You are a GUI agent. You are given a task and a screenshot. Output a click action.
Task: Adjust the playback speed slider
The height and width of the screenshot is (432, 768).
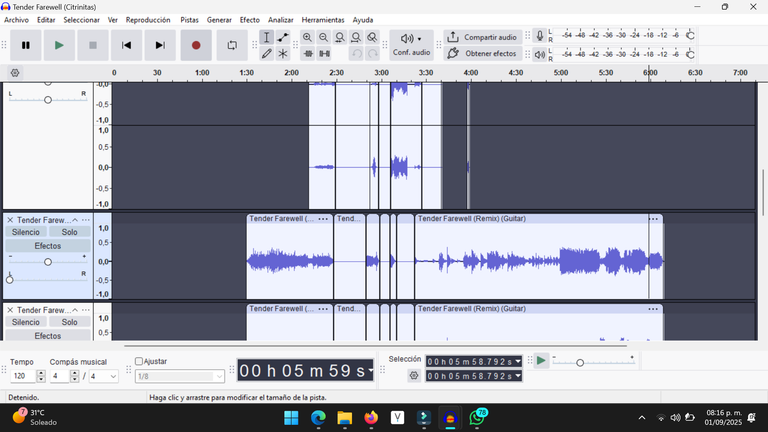[580, 363]
